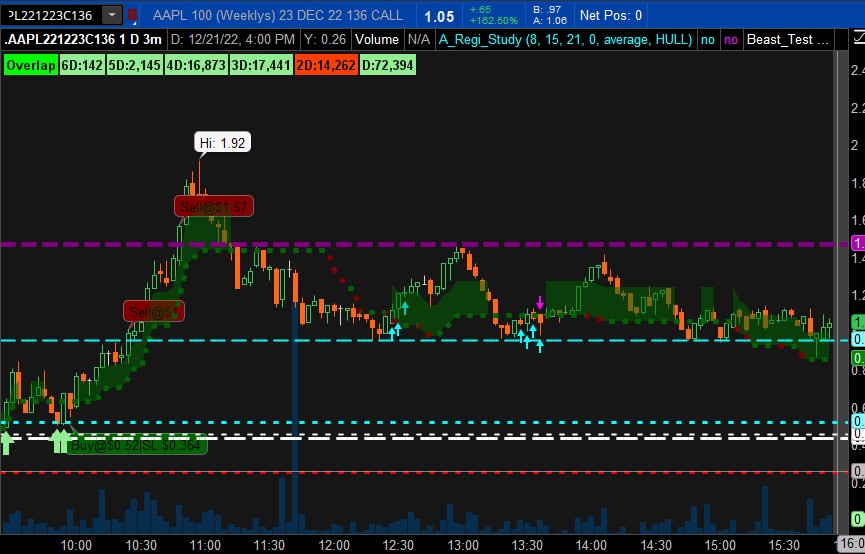Toggle the magenta 'no' indicator label

pyautogui.click(x=731, y=40)
